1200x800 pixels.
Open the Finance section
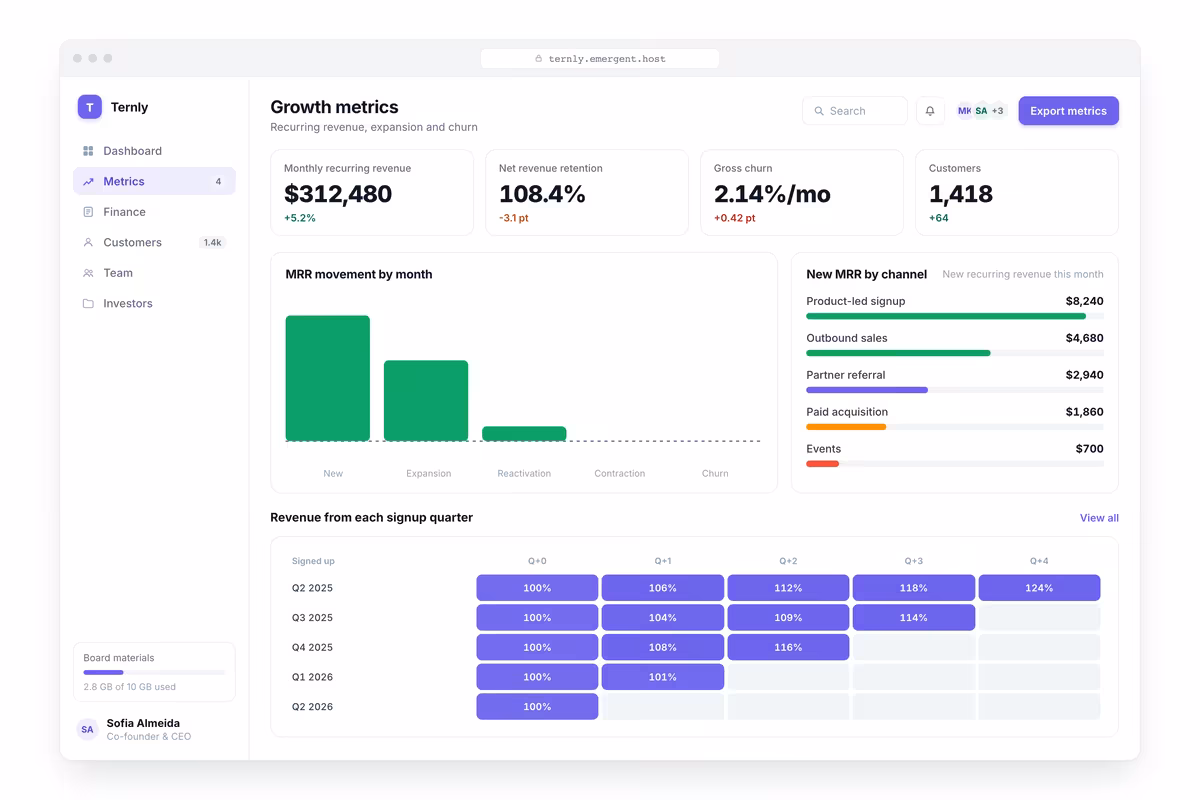click(x=154, y=212)
